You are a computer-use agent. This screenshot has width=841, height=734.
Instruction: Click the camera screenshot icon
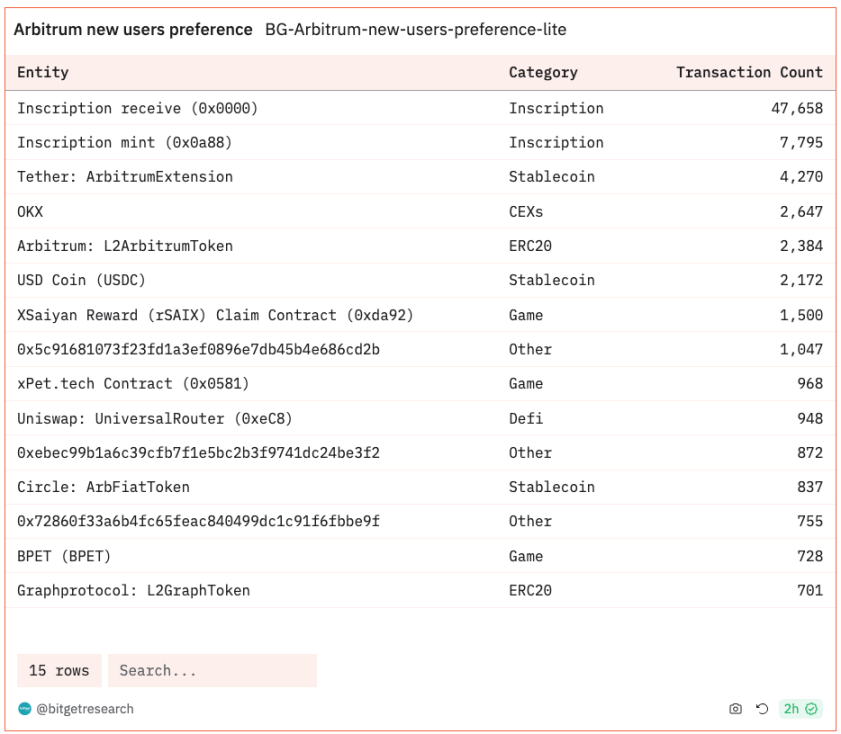735,709
